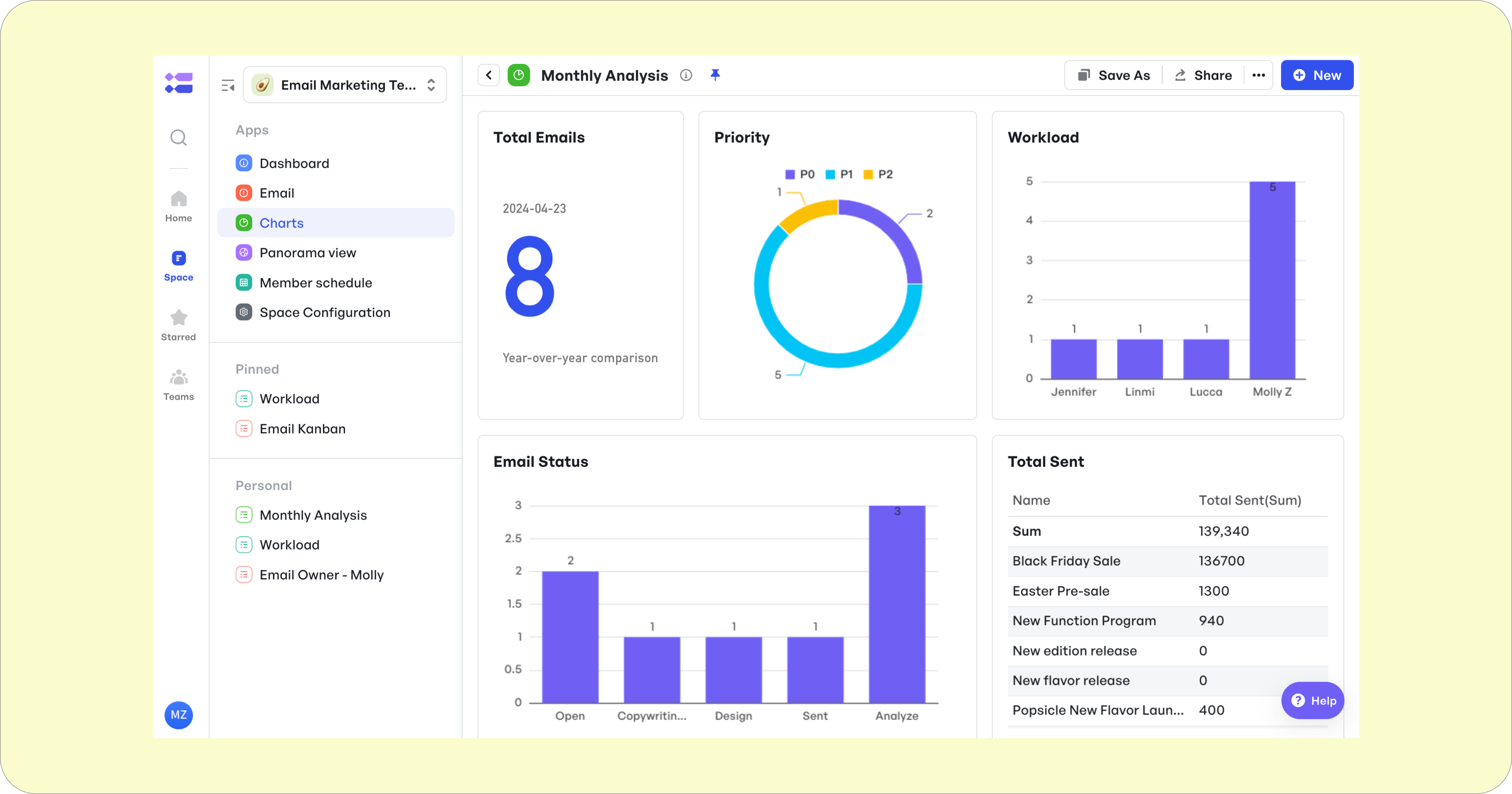Click the avocado workspace icon
The image size is (1512, 794).
click(x=262, y=85)
